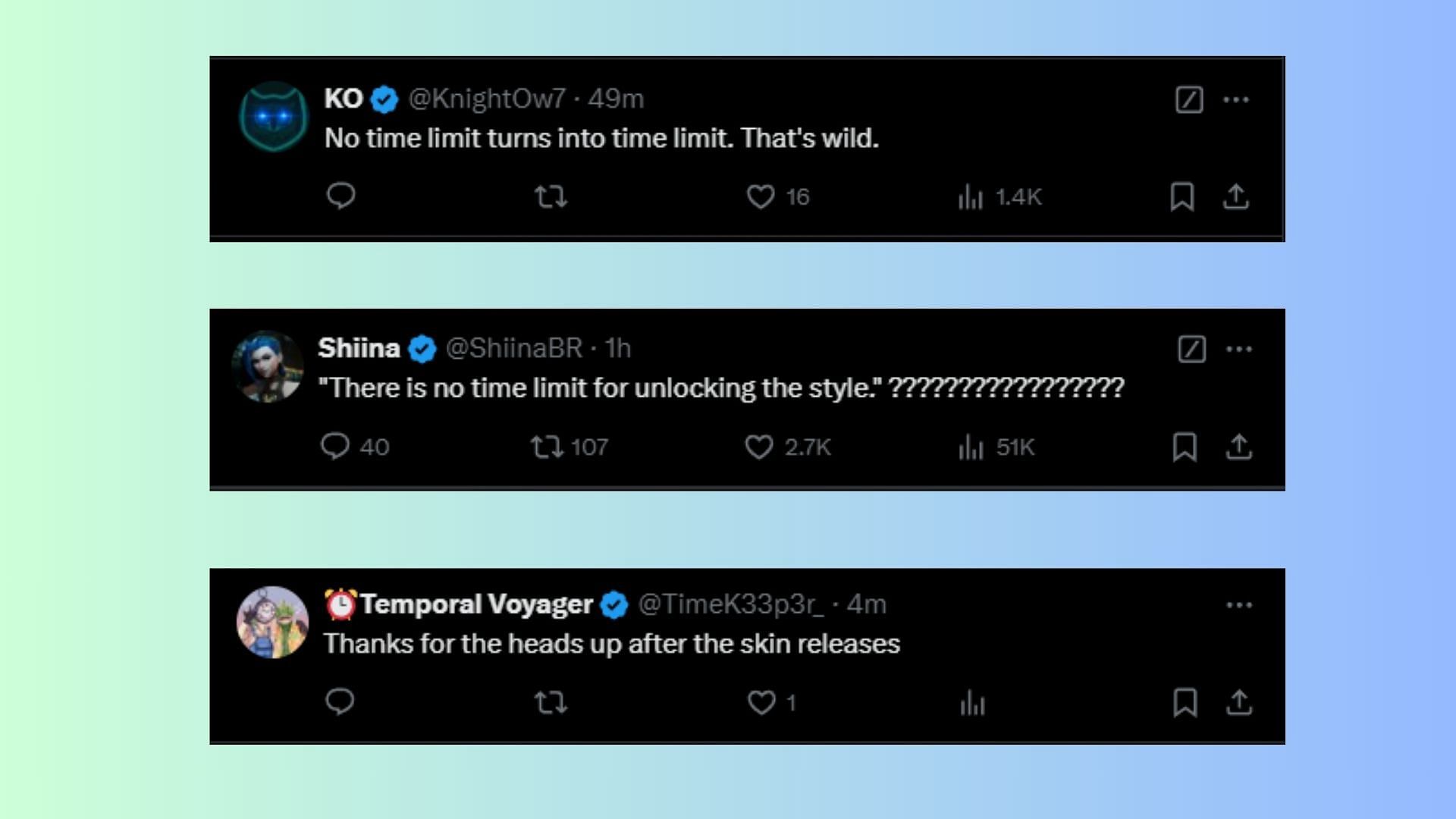The image size is (1456, 819).
Task: Share KO's tweet
Action: pos(1236,197)
